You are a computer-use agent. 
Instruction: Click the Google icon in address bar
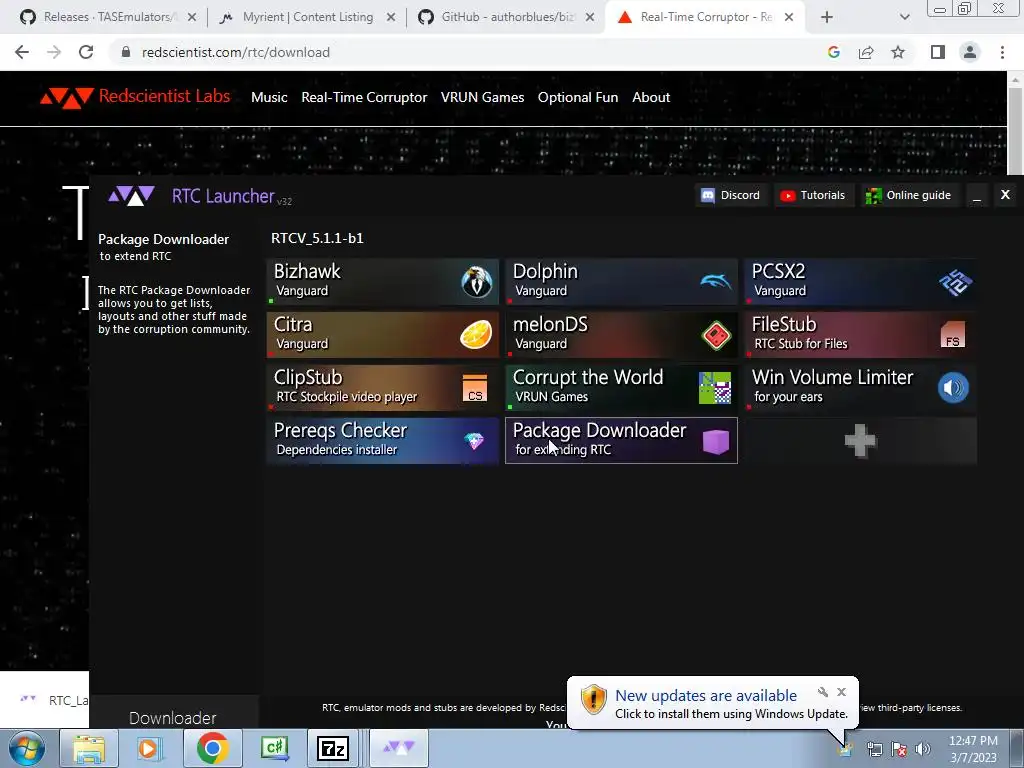point(834,52)
